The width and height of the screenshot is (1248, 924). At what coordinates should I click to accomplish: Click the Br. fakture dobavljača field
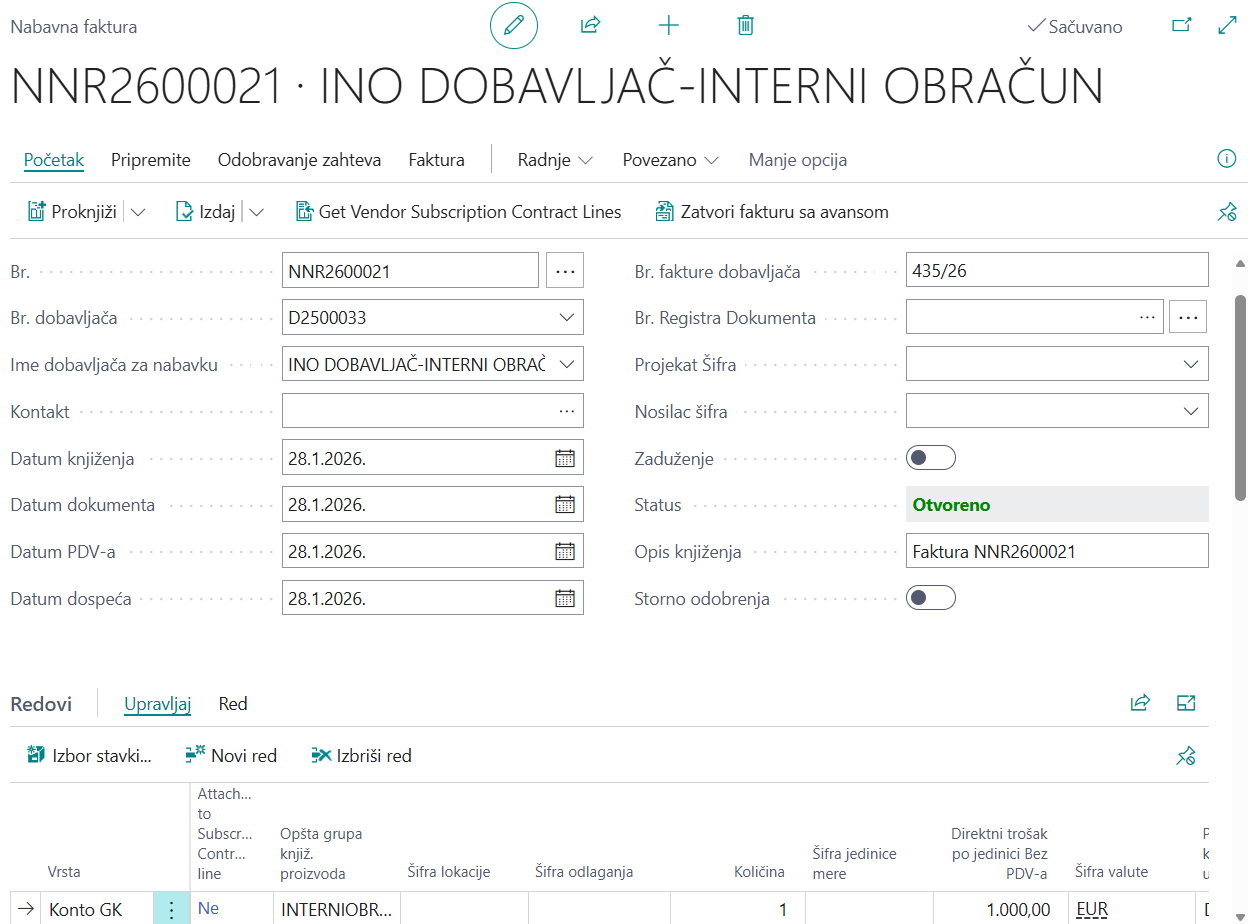(1056, 270)
